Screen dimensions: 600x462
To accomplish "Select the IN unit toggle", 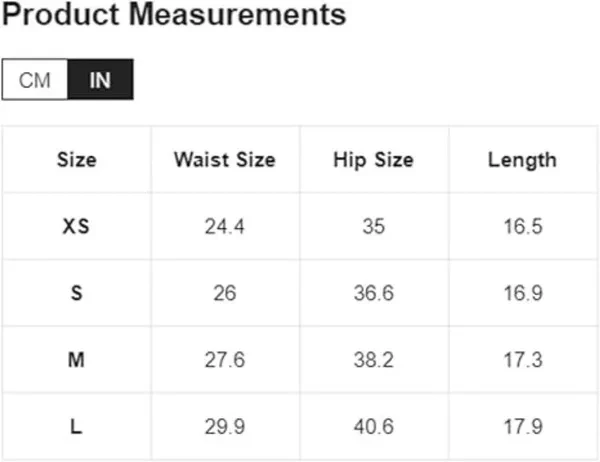I will click(x=100, y=80).
